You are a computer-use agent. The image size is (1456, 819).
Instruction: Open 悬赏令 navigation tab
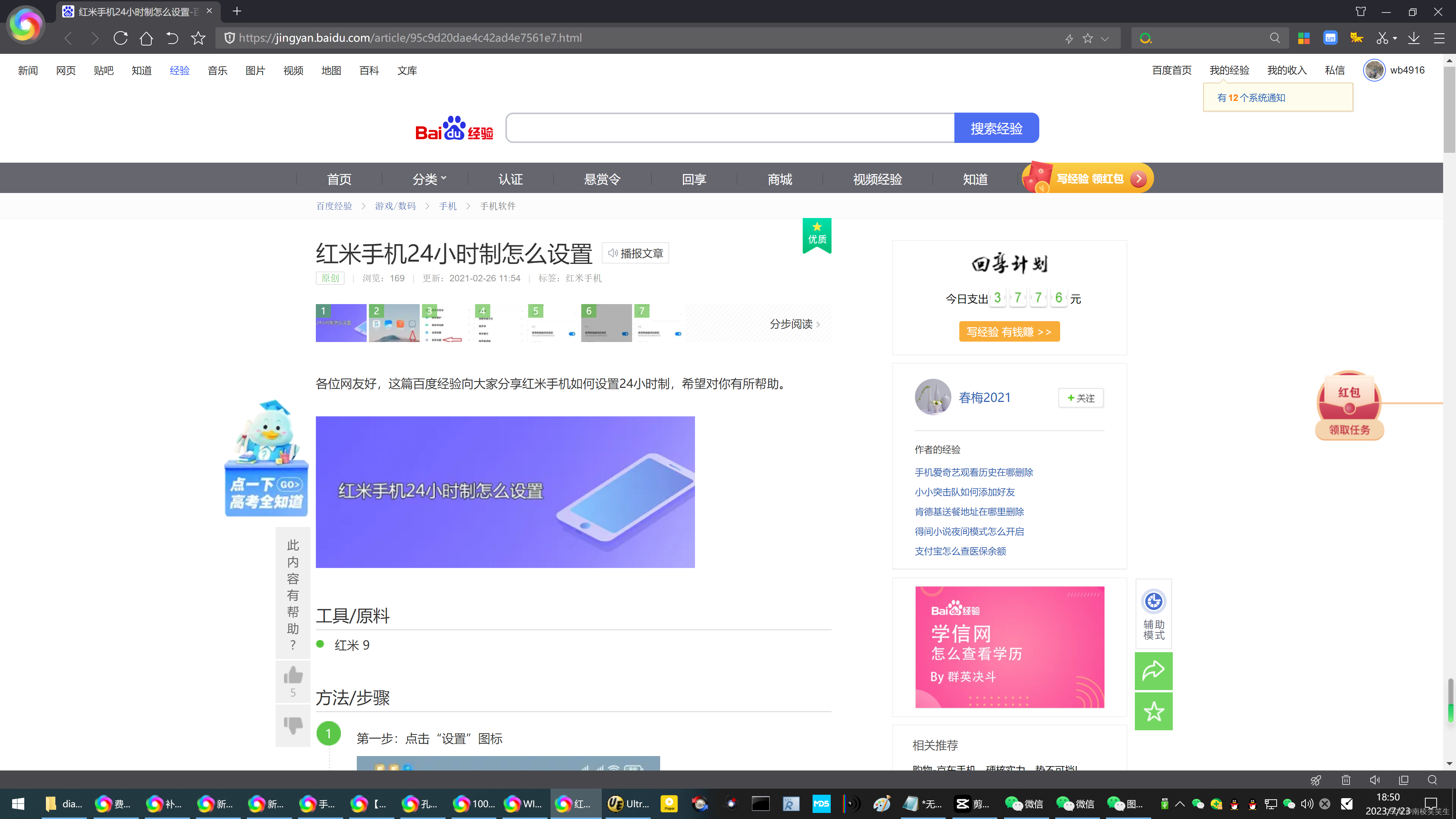(x=602, y=179)
